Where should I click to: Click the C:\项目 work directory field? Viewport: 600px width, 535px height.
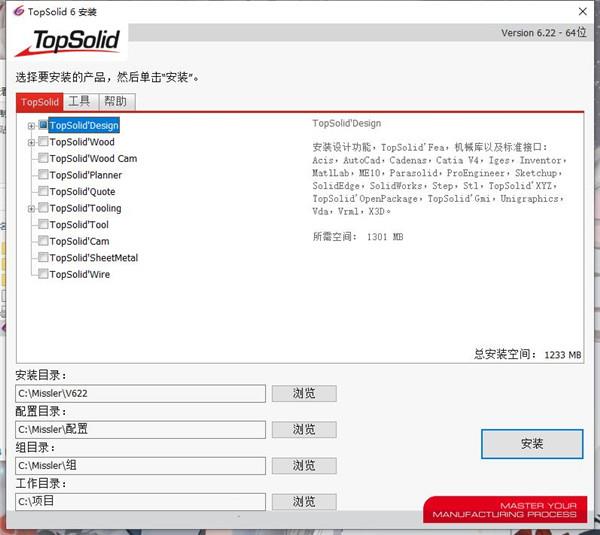click(140, 502)
